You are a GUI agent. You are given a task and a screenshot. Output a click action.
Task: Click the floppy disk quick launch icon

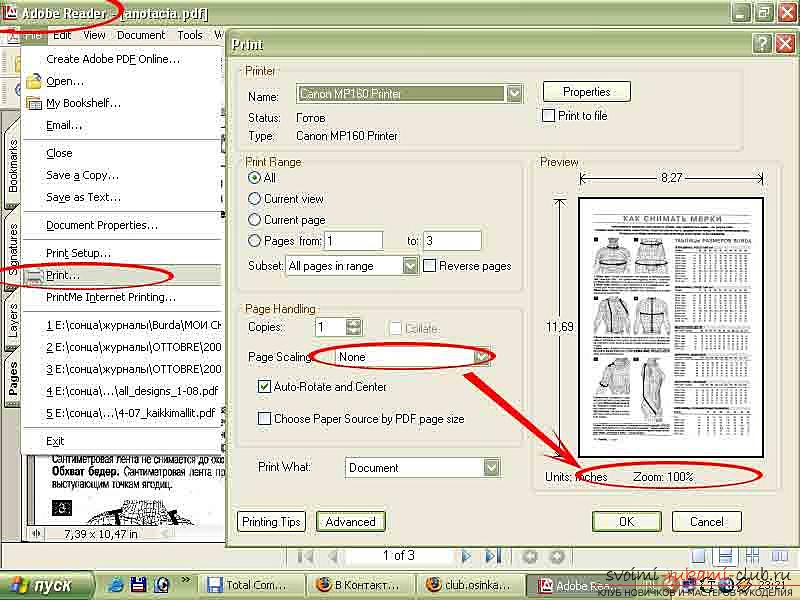[x=139, y=585]
